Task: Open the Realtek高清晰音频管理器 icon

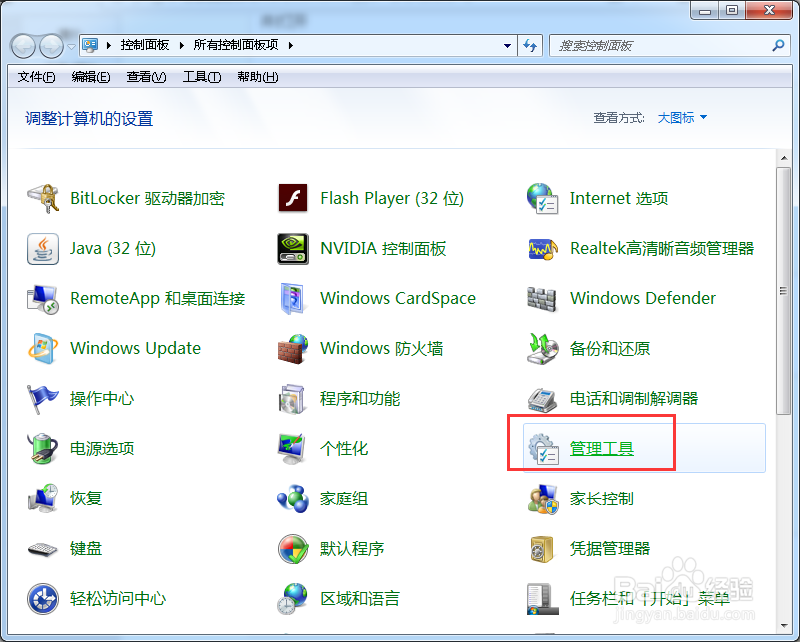Action: pos(542,249)
